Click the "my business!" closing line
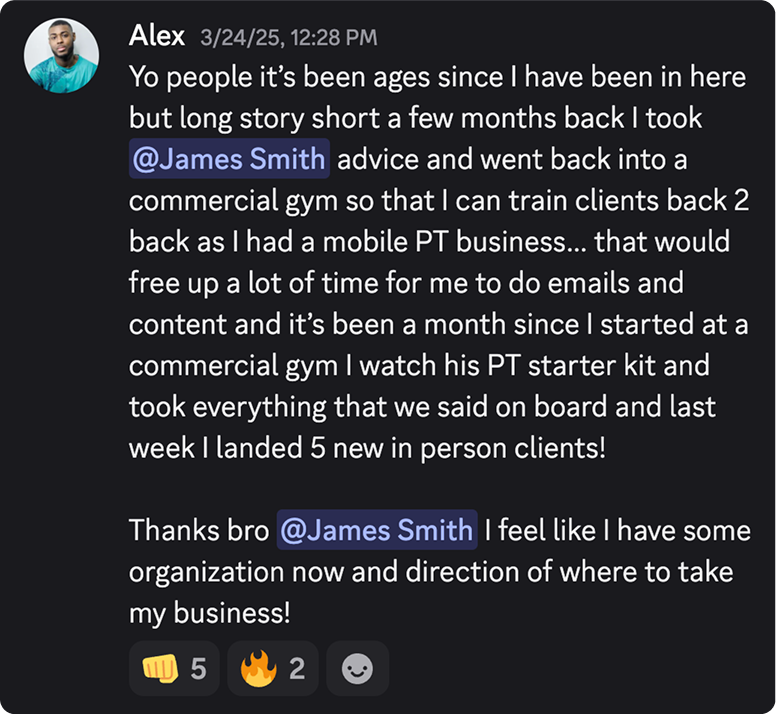Screen dimensions: 776x715 point(210,613)
